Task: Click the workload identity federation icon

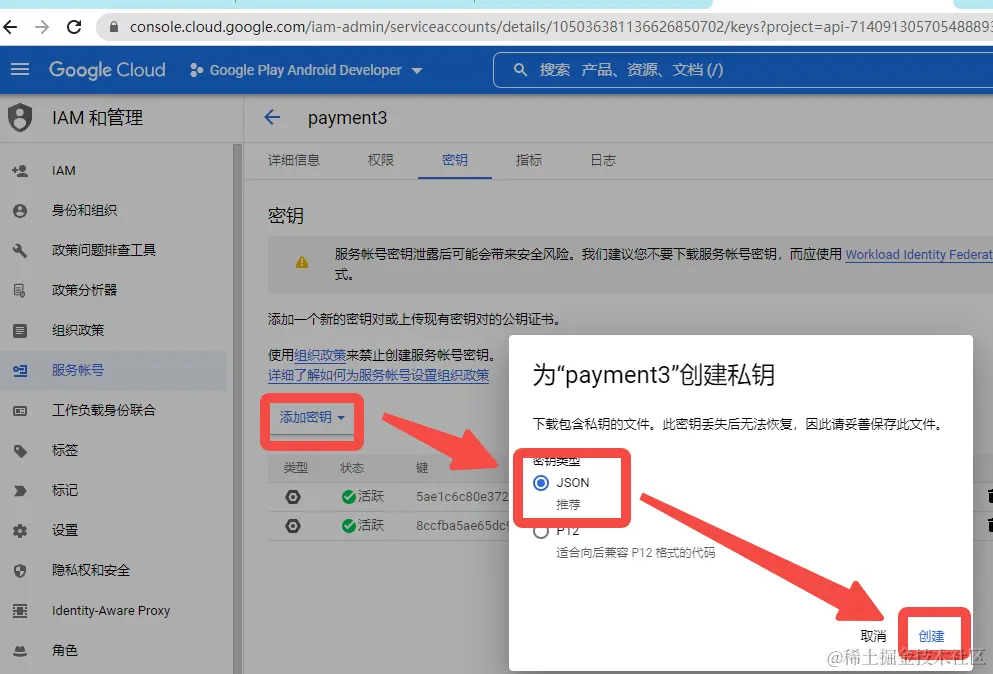Action: click(x=20, y=410)
